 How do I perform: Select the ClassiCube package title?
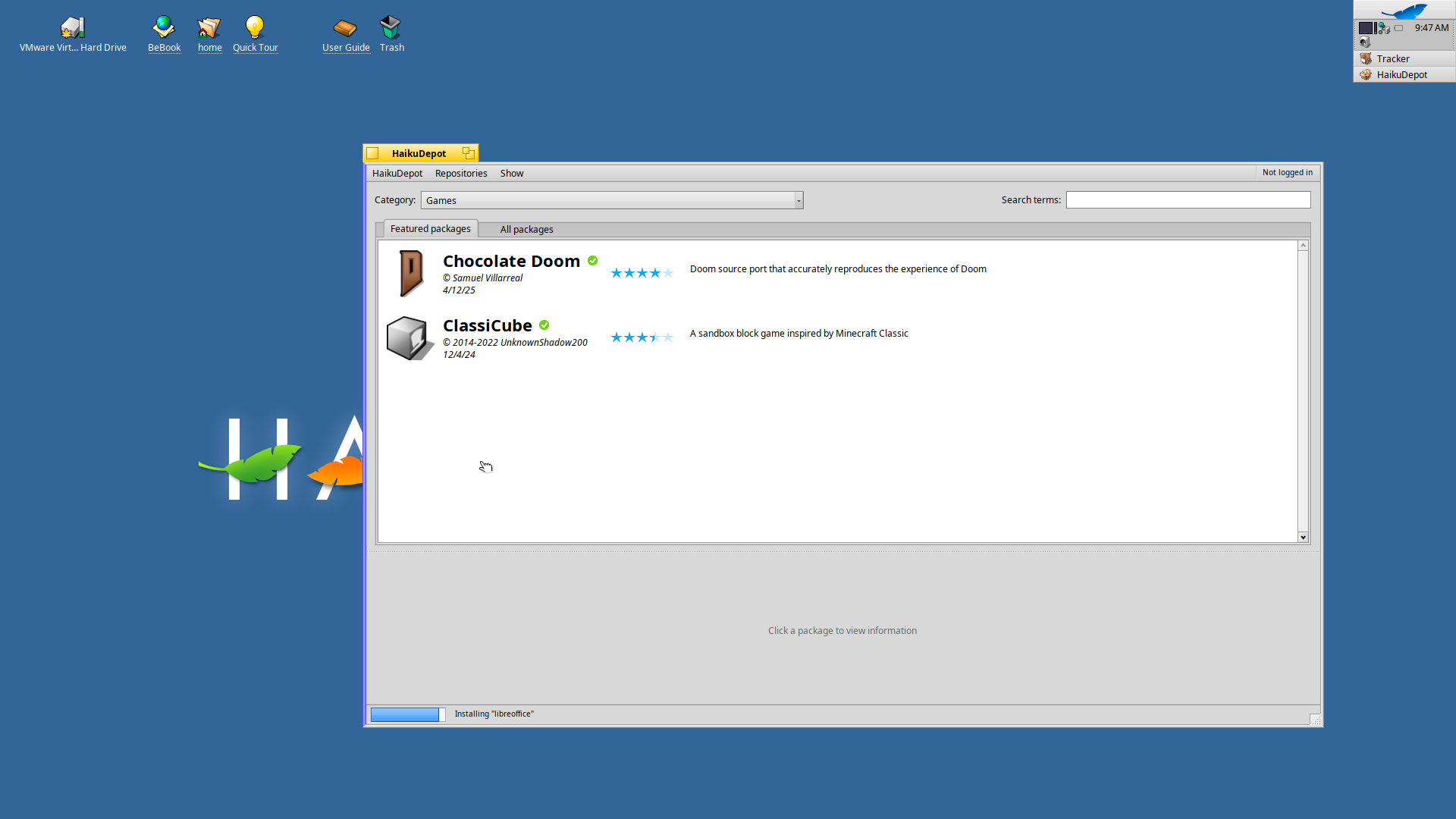coord(488,325)
